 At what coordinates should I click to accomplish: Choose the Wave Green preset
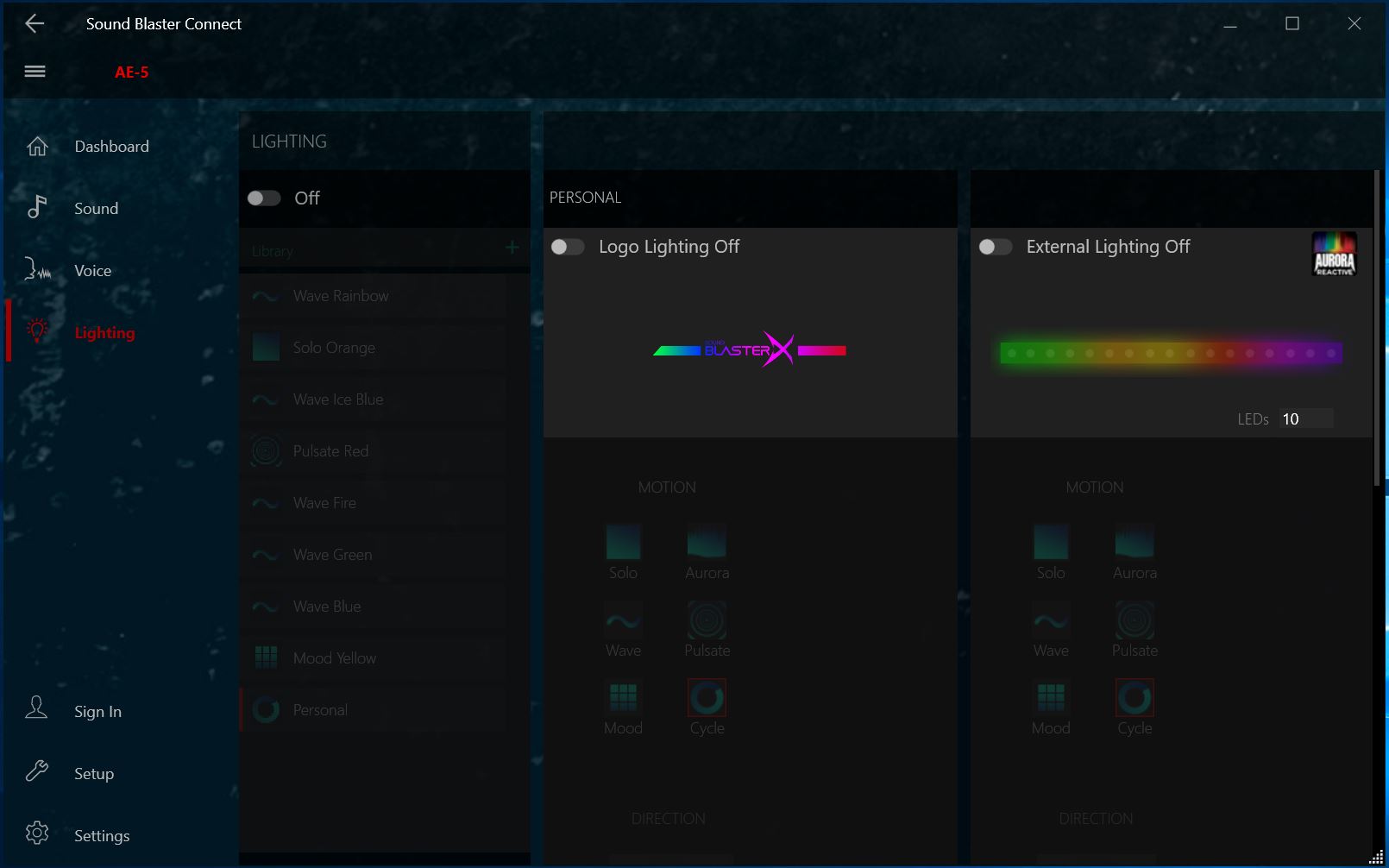[374, 555]
